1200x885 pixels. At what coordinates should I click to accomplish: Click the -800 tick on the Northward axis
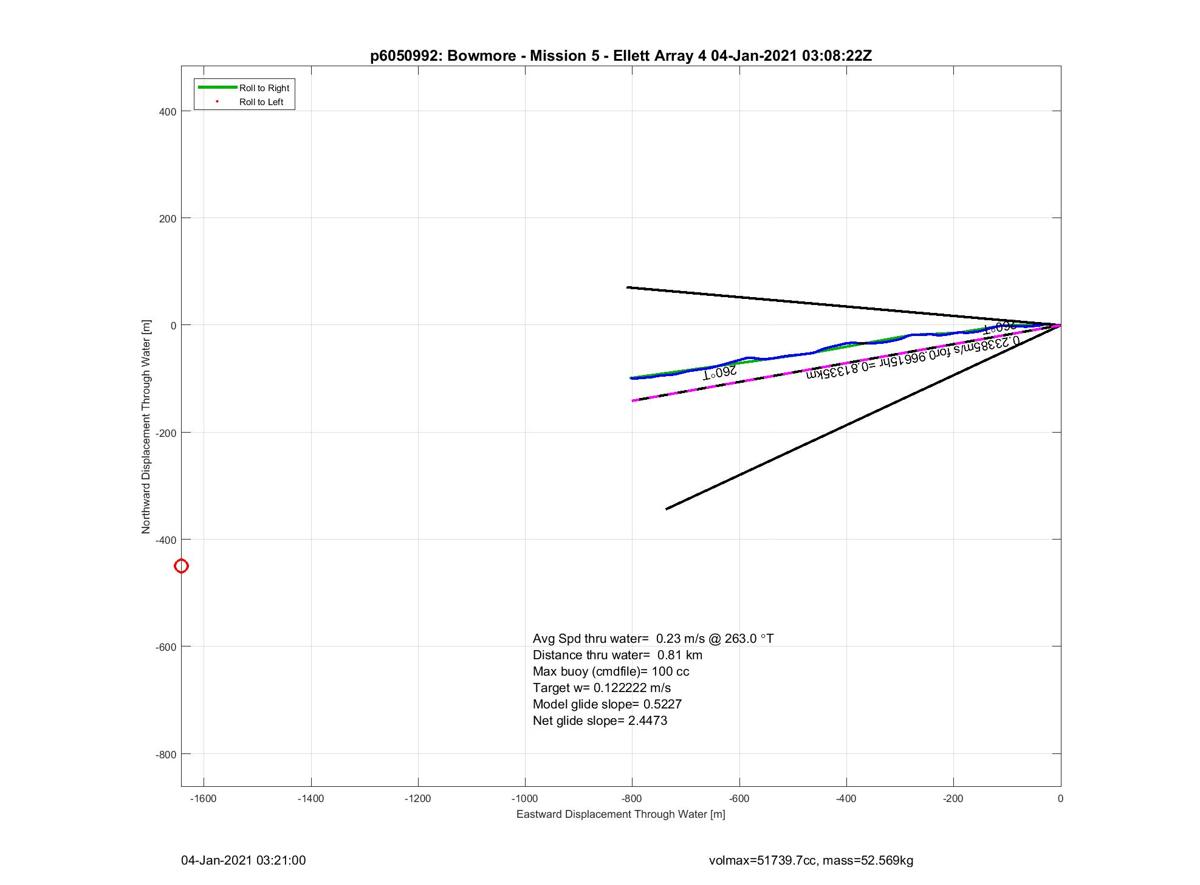(164, 754)
